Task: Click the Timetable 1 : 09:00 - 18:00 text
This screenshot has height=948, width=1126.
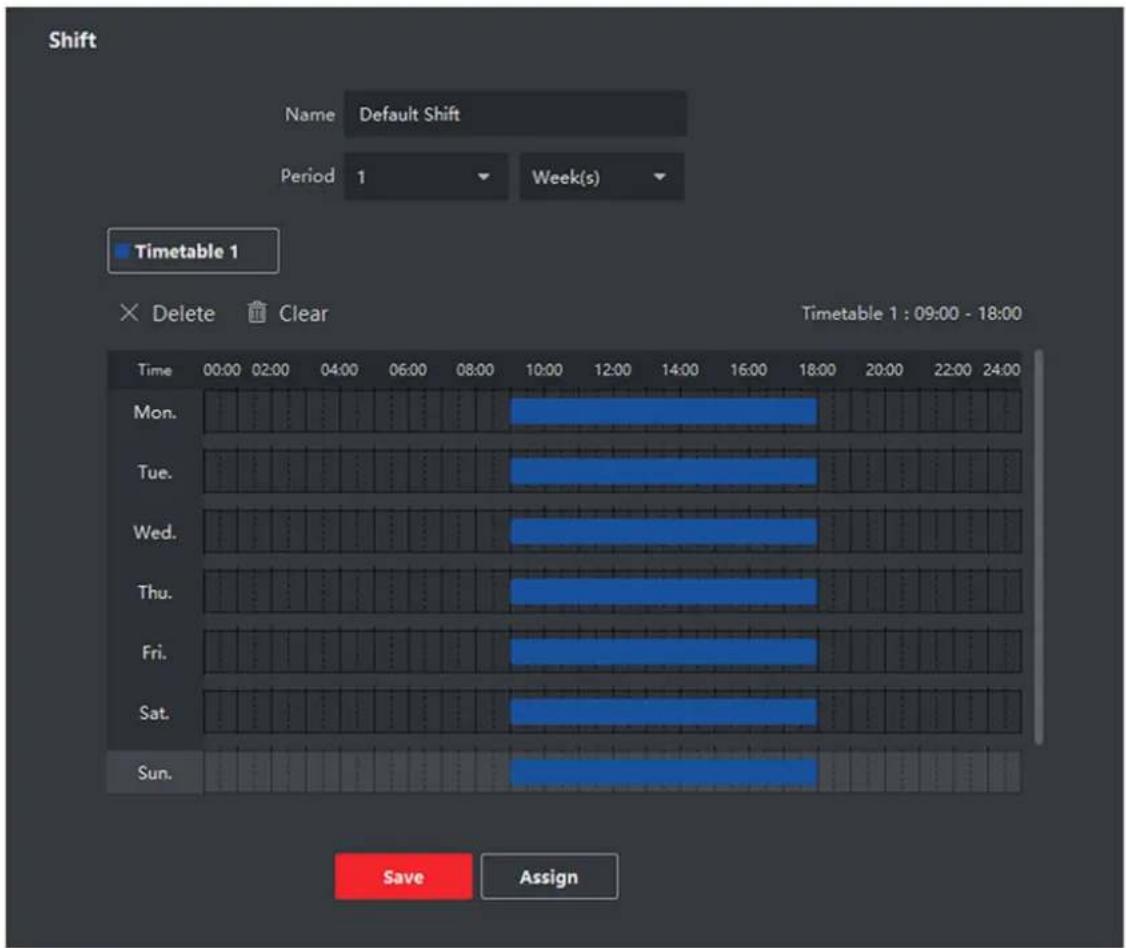Action: [x=911, y=313]
